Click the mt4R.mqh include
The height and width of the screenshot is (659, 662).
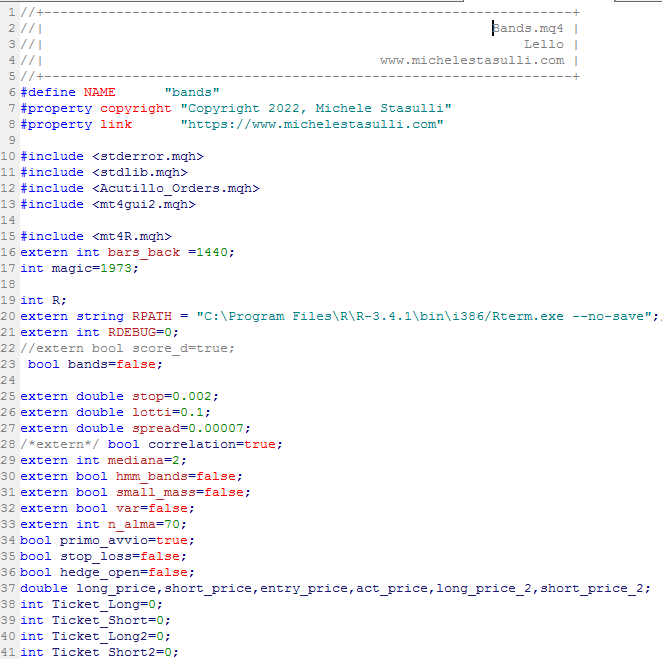[132, 236]
